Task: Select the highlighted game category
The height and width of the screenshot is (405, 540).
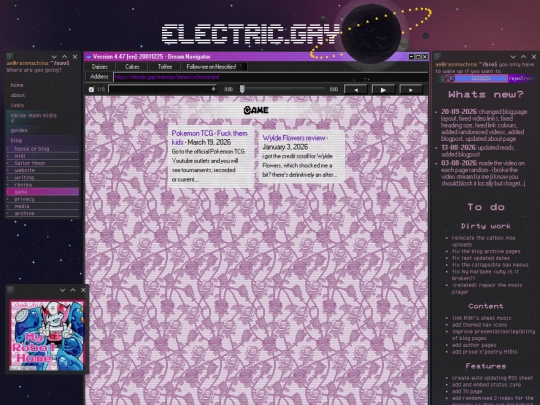Action: pos(42,192)
